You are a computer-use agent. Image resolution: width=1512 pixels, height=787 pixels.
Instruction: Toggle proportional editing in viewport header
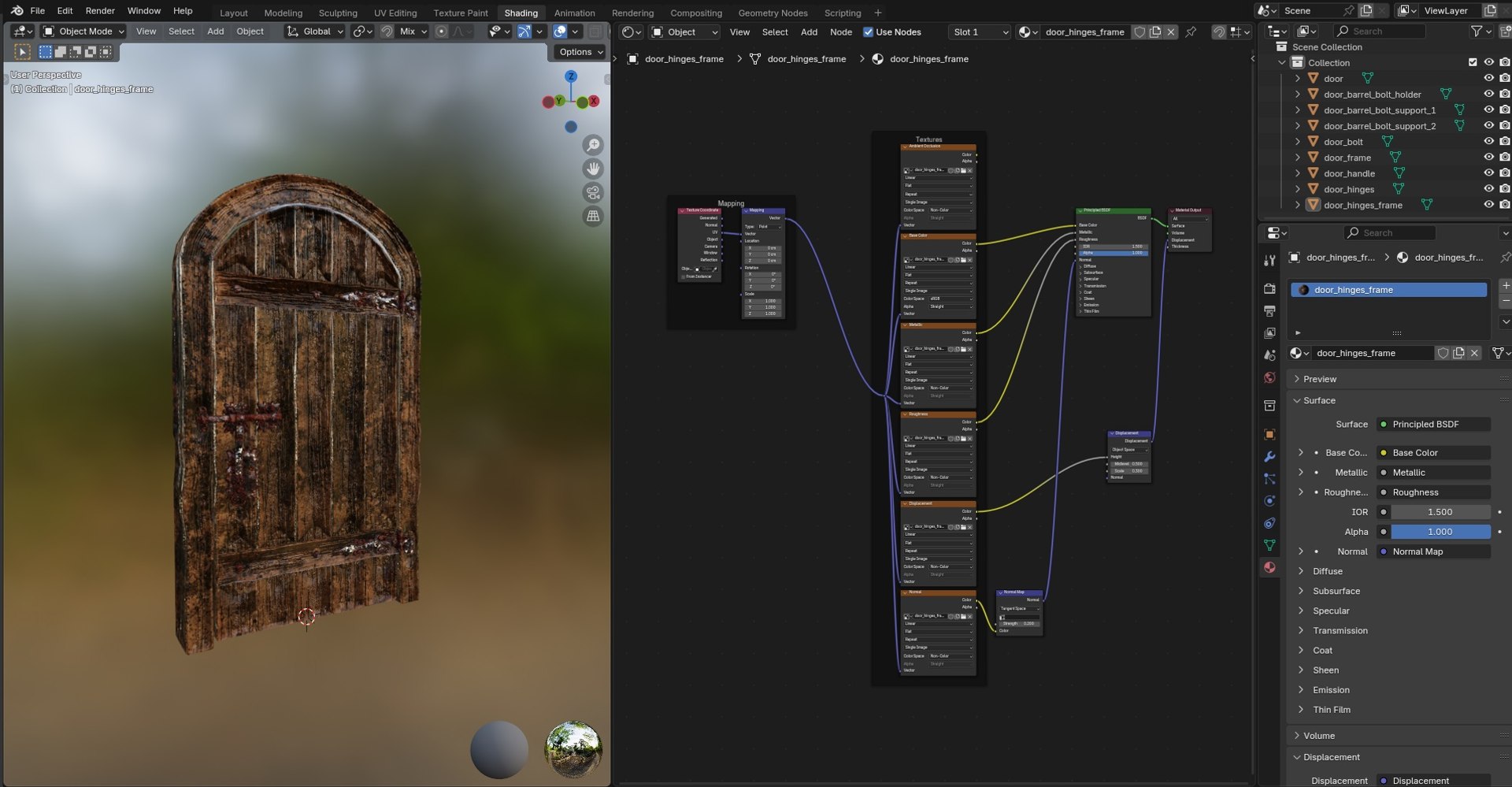(441, 32)
